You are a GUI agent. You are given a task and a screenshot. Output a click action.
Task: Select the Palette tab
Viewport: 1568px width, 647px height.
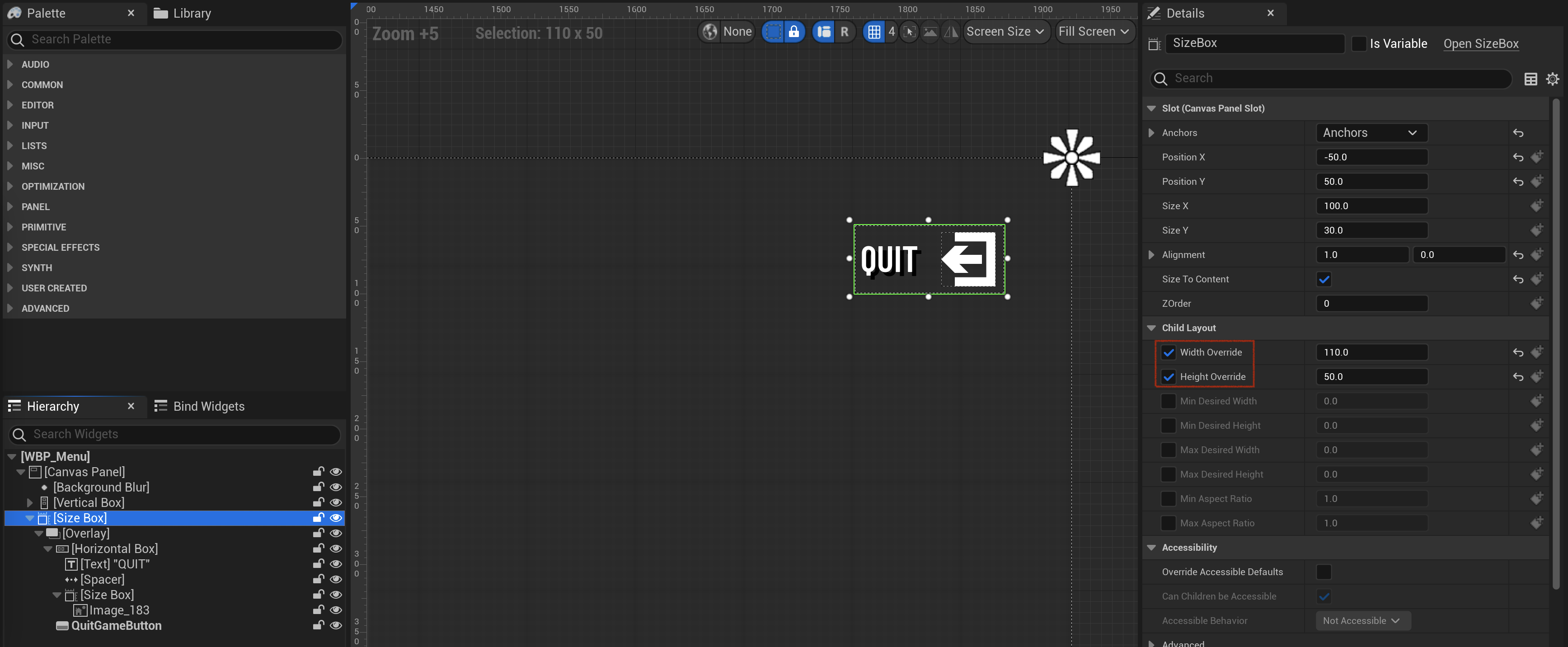click(x=46, y=13)
